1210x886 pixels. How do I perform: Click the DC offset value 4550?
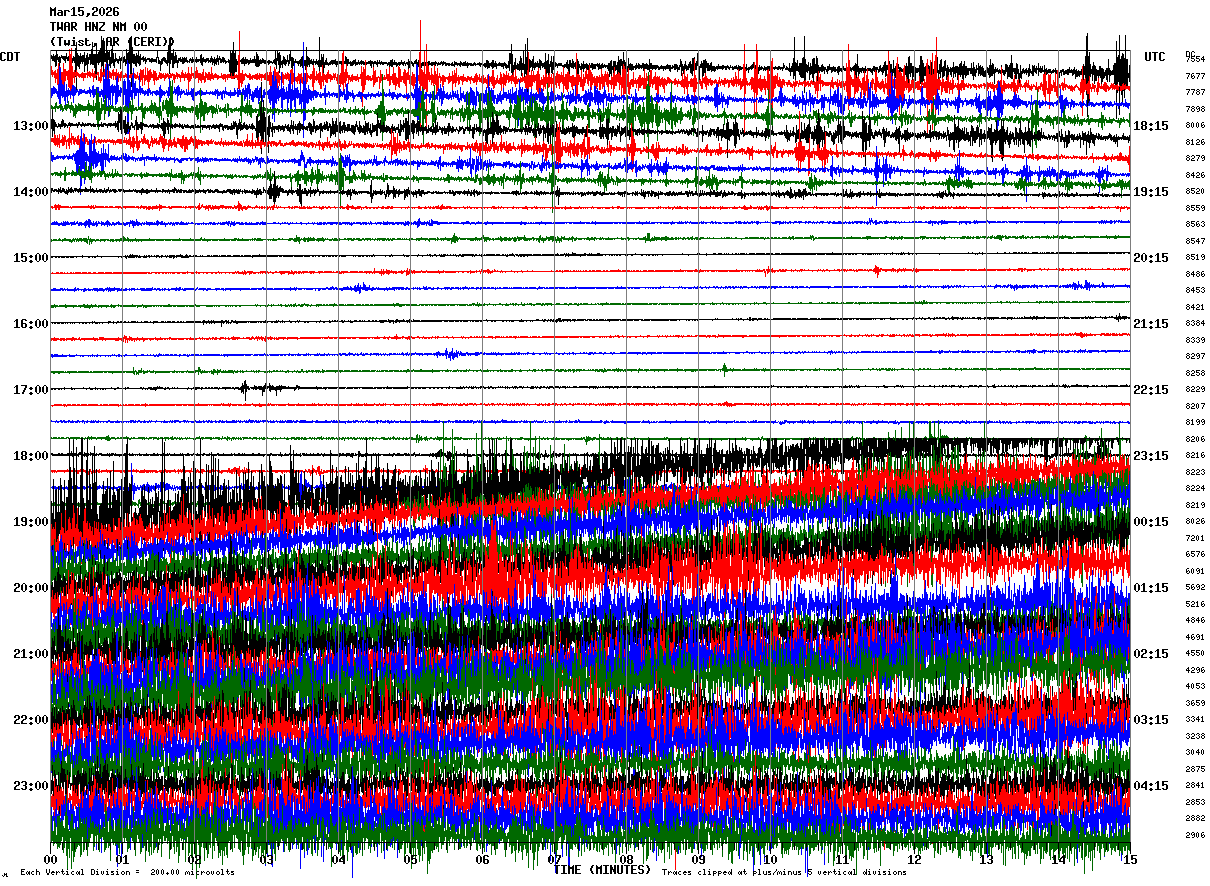coord(1195,654)
